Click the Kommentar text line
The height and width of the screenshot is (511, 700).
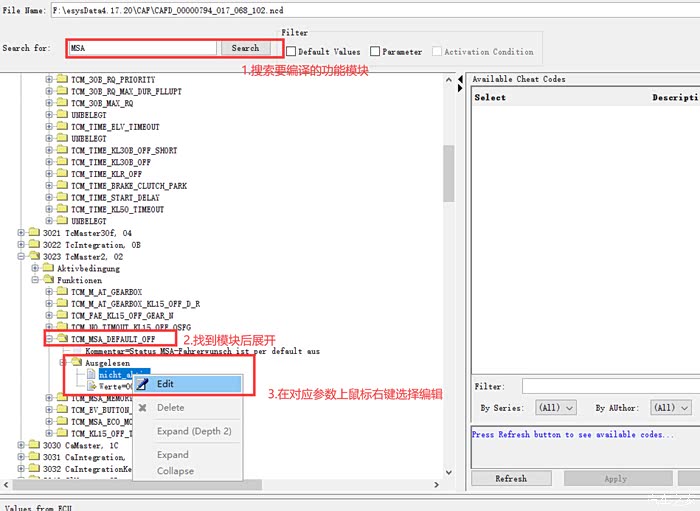(203, 351)
